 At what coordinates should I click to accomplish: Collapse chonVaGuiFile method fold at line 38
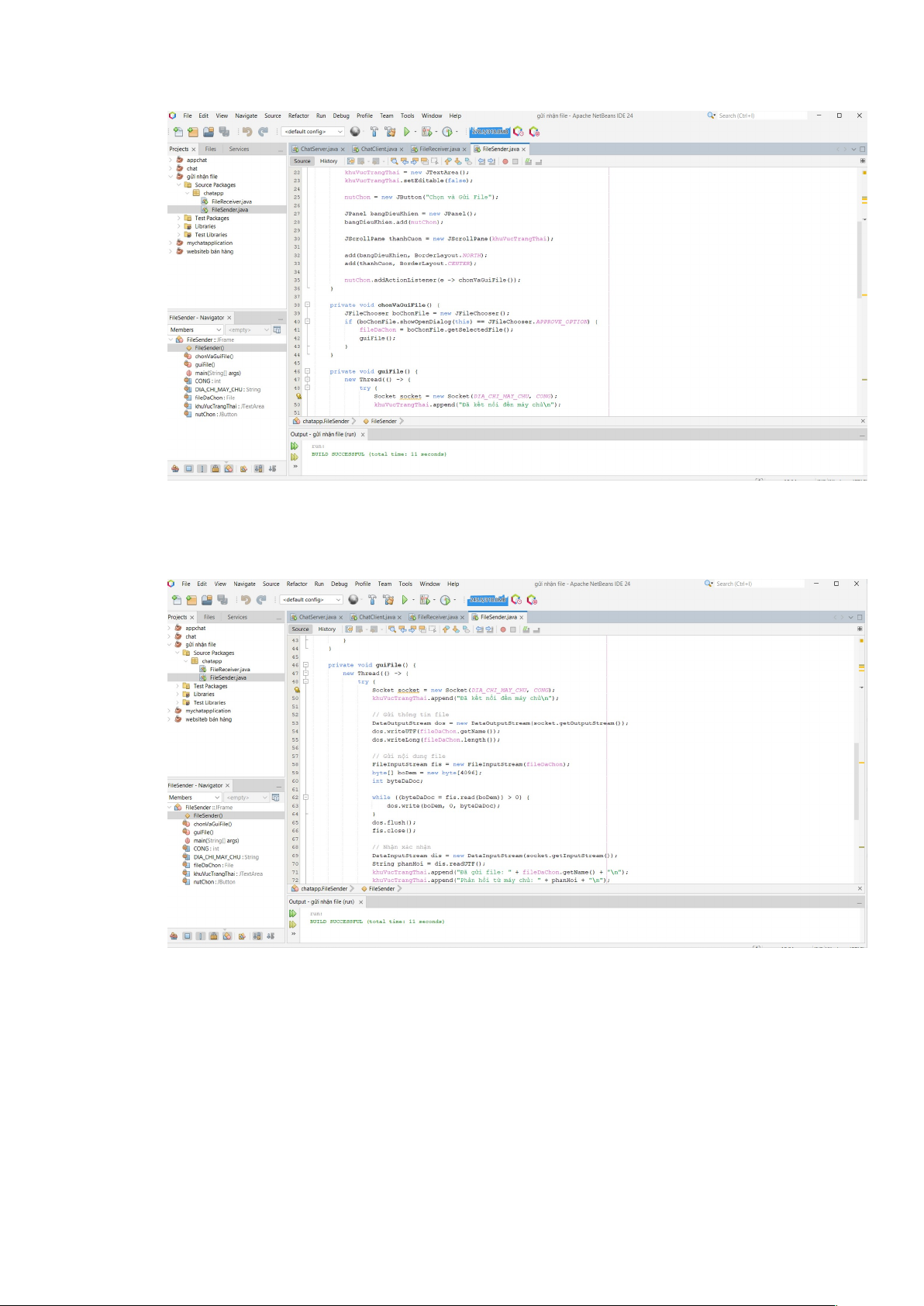pos(307,305)
